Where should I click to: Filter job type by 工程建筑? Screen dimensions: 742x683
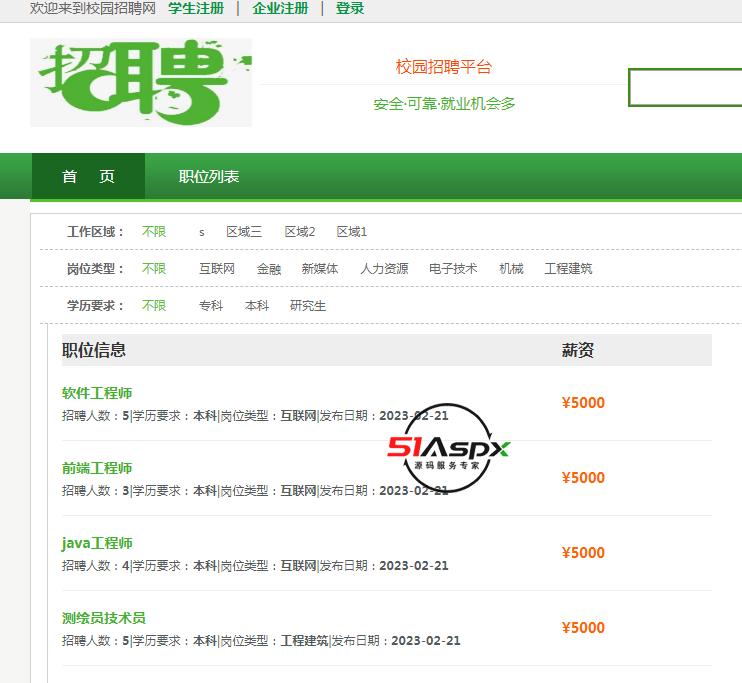[568, 268]
